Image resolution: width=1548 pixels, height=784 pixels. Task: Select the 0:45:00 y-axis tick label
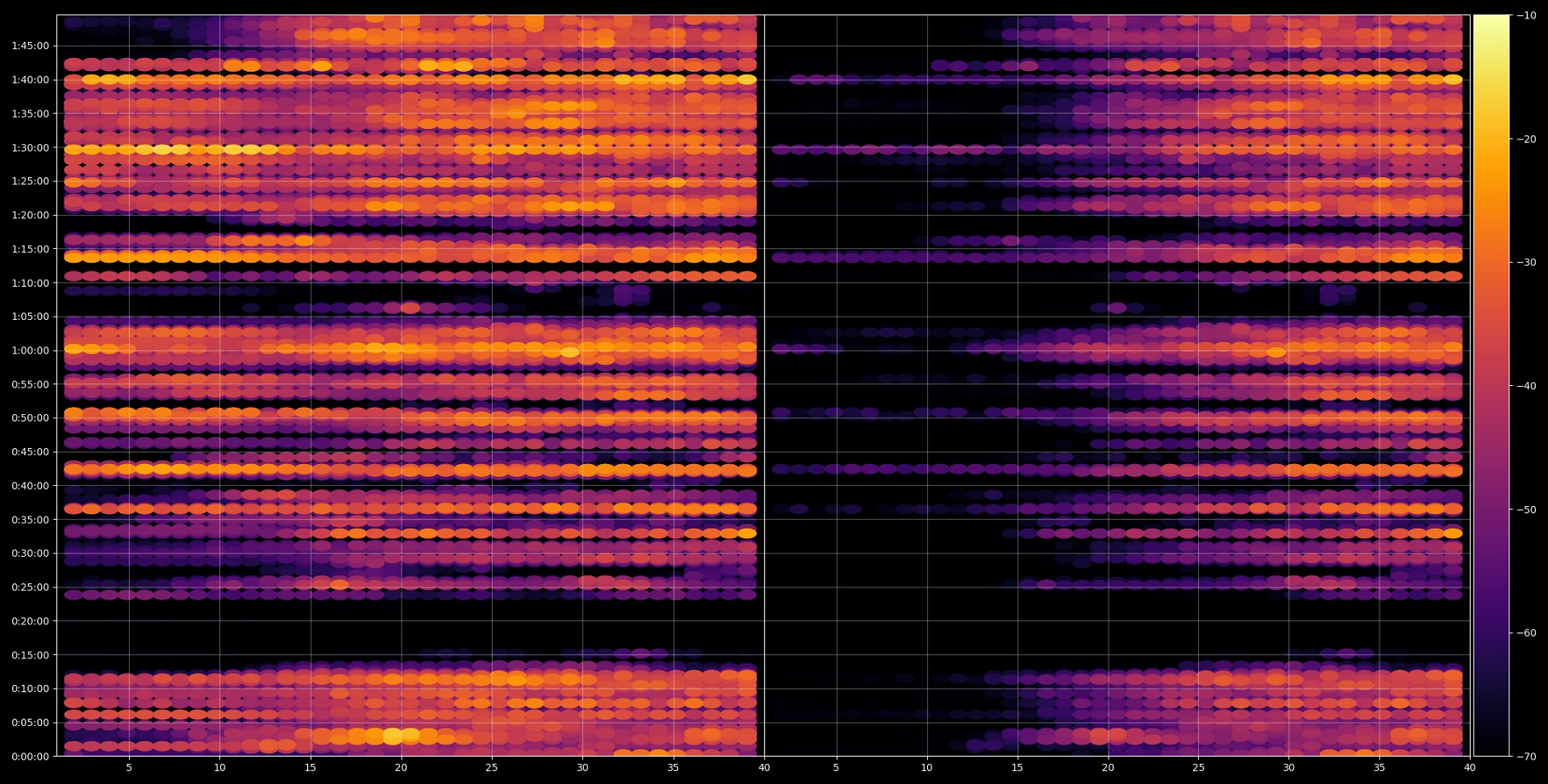30,452
